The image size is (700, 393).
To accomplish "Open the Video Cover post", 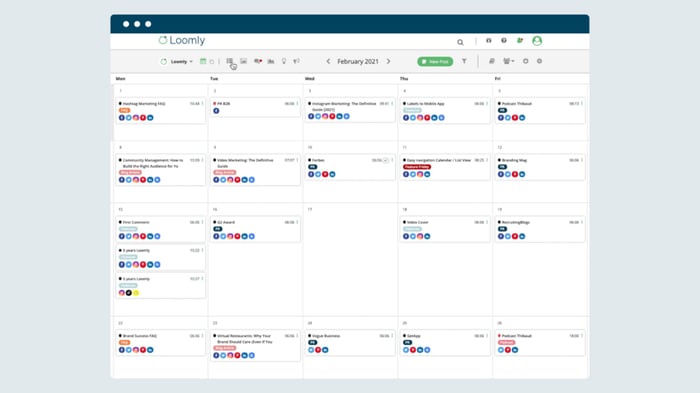I will pos(417,222).
